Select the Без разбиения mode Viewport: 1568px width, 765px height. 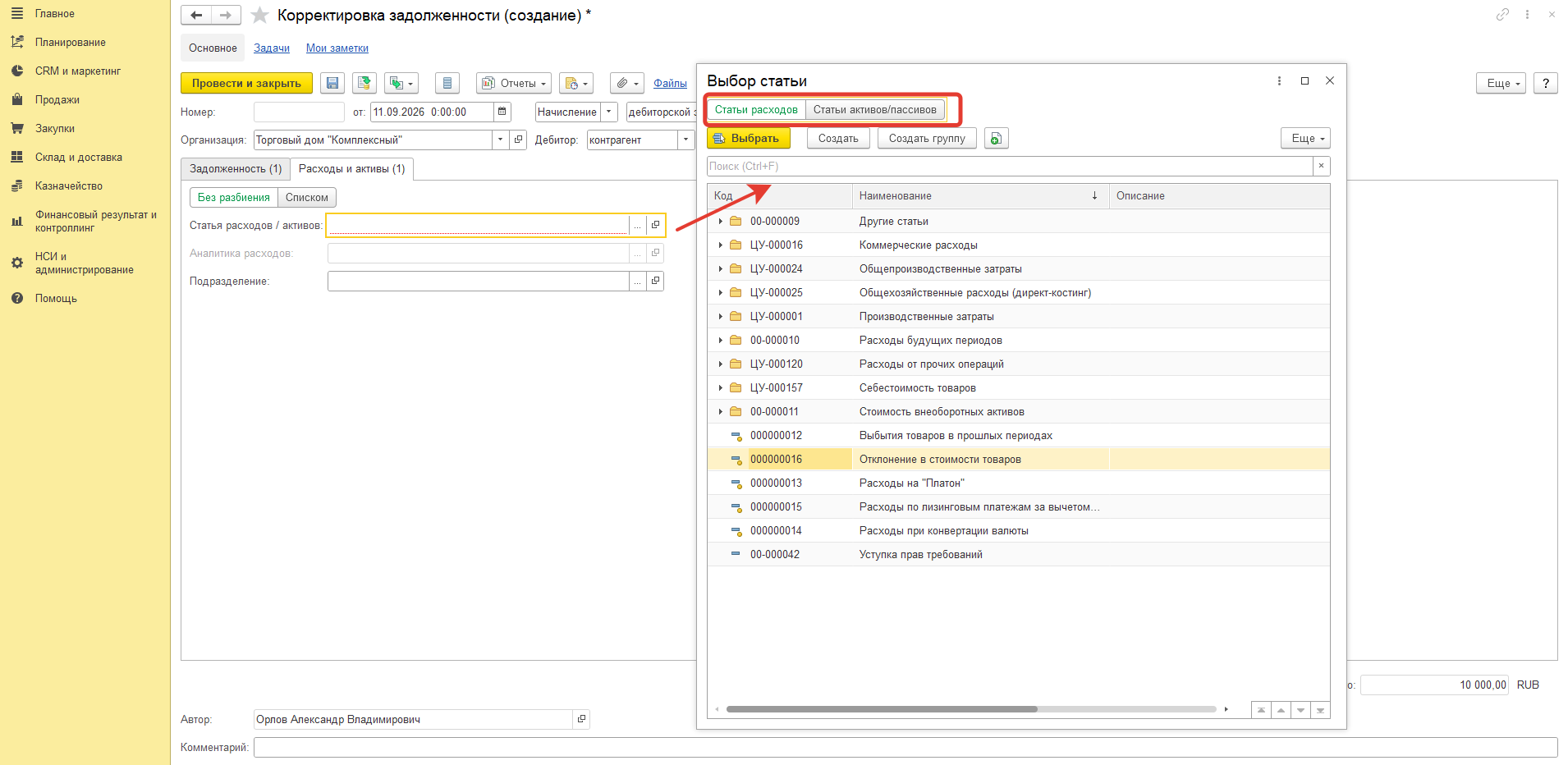click(234, 198)
